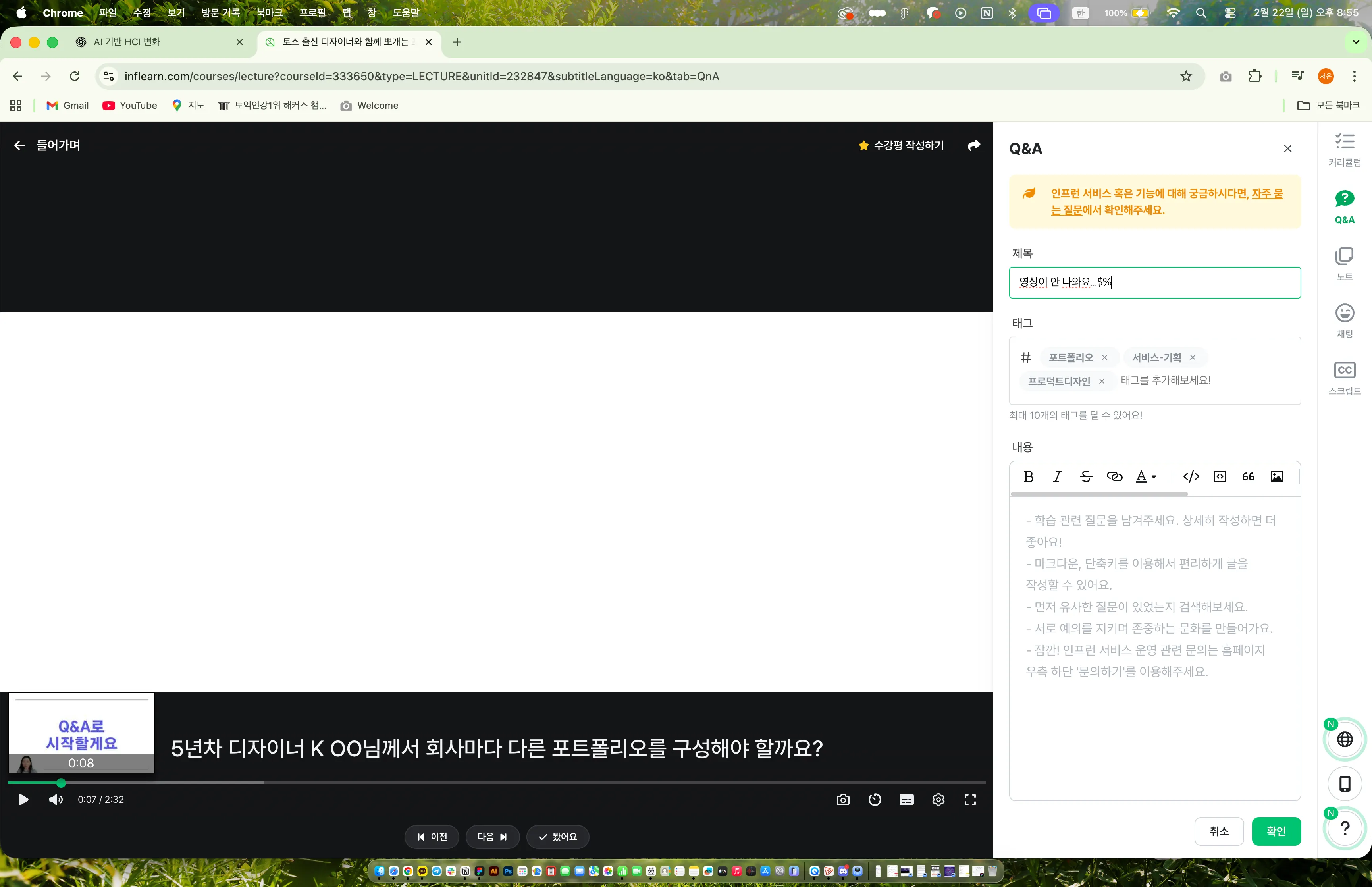Toggle bold formatting in the editor
This screenshot has width=1372, height=887.
point(1029,476)
